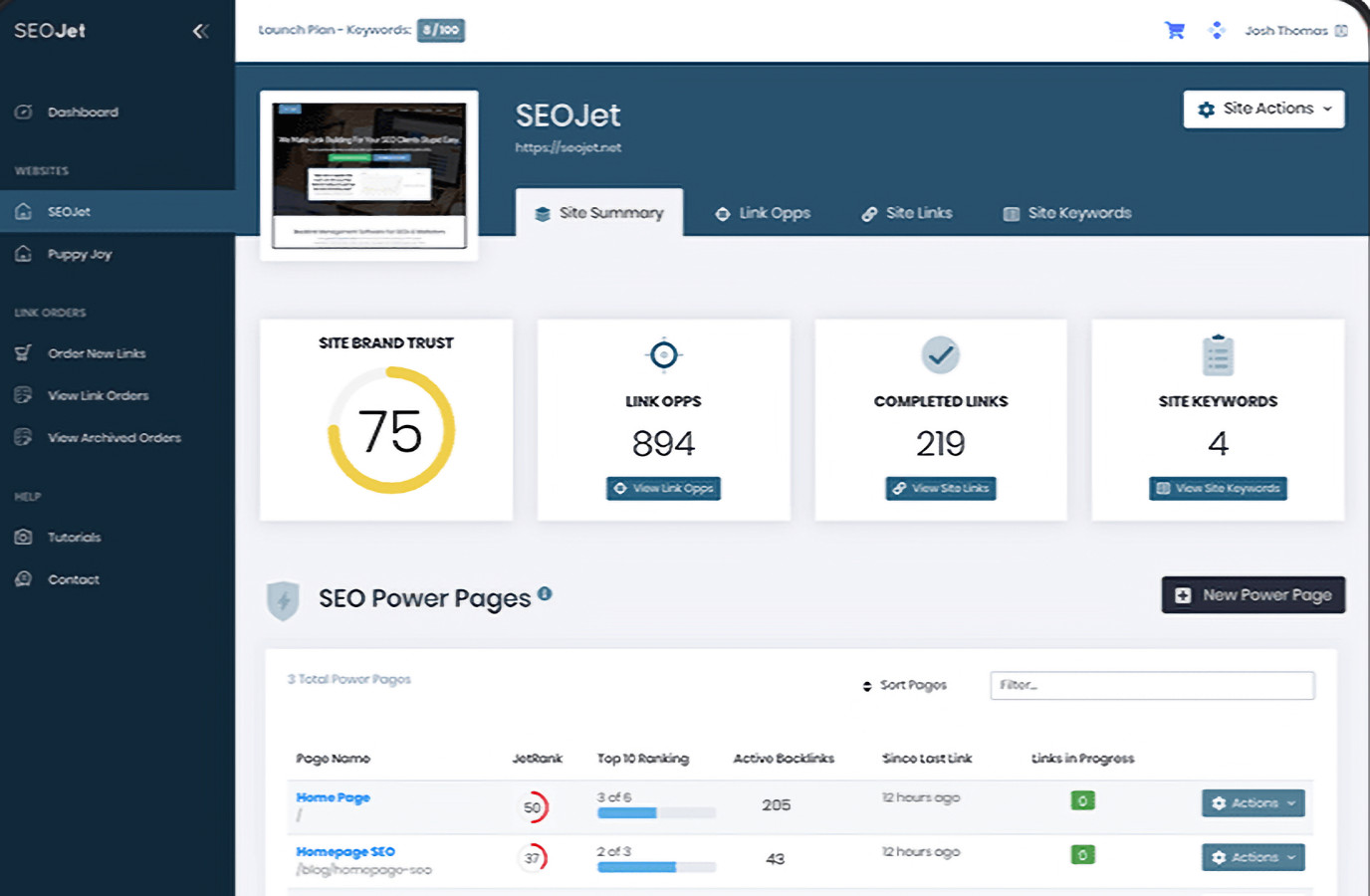Screen dimensions: 1370x896
Task: Click the SEOJet site thumbnail
Action: tap(369, 175)
